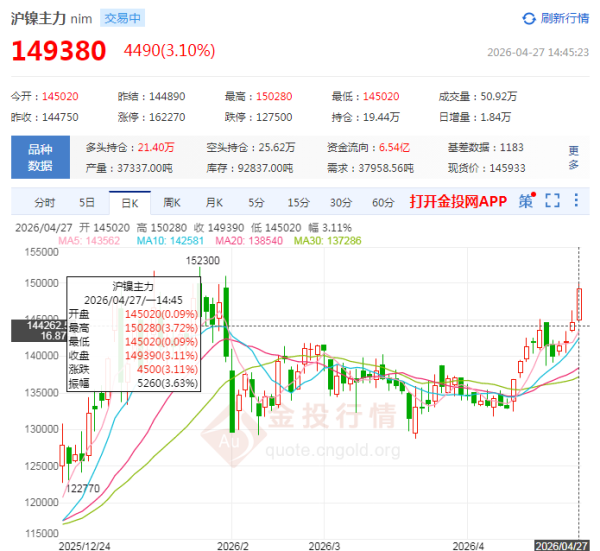Click the 144262 crosshair price label

pyautogui.click(x=39, y=331)
